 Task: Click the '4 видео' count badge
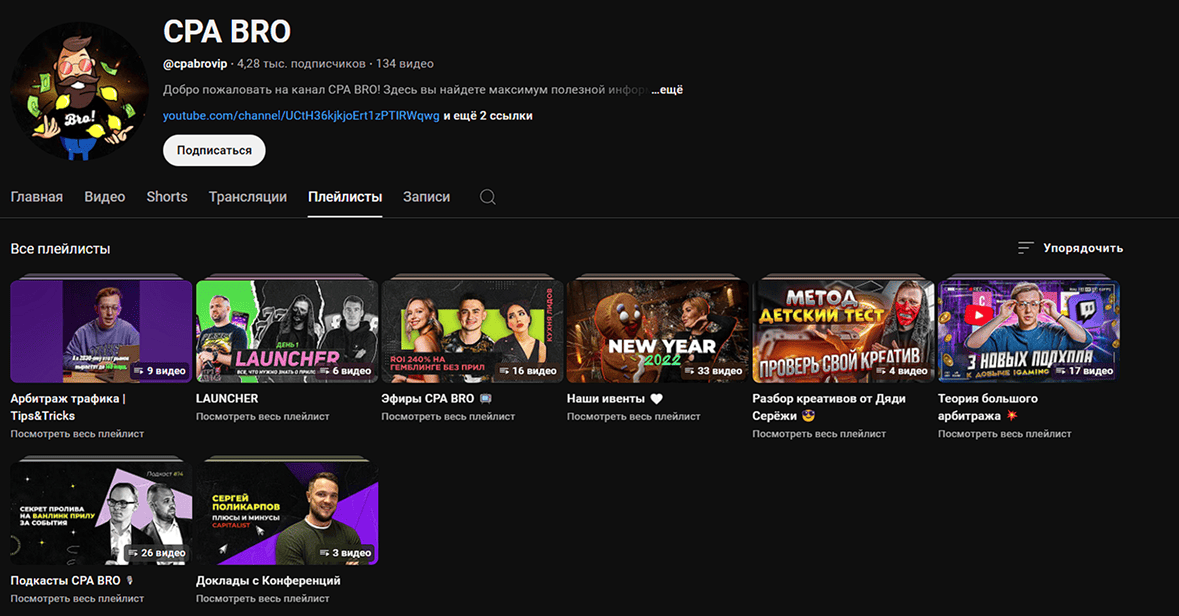[902, 371]
